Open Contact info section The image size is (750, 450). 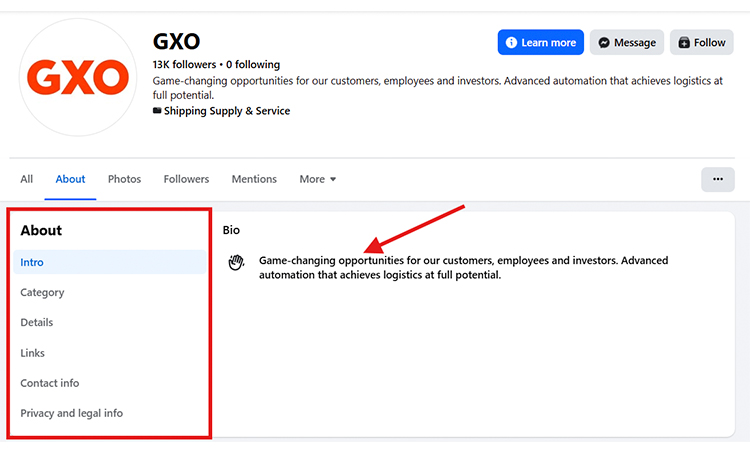(x=110, y=383)
